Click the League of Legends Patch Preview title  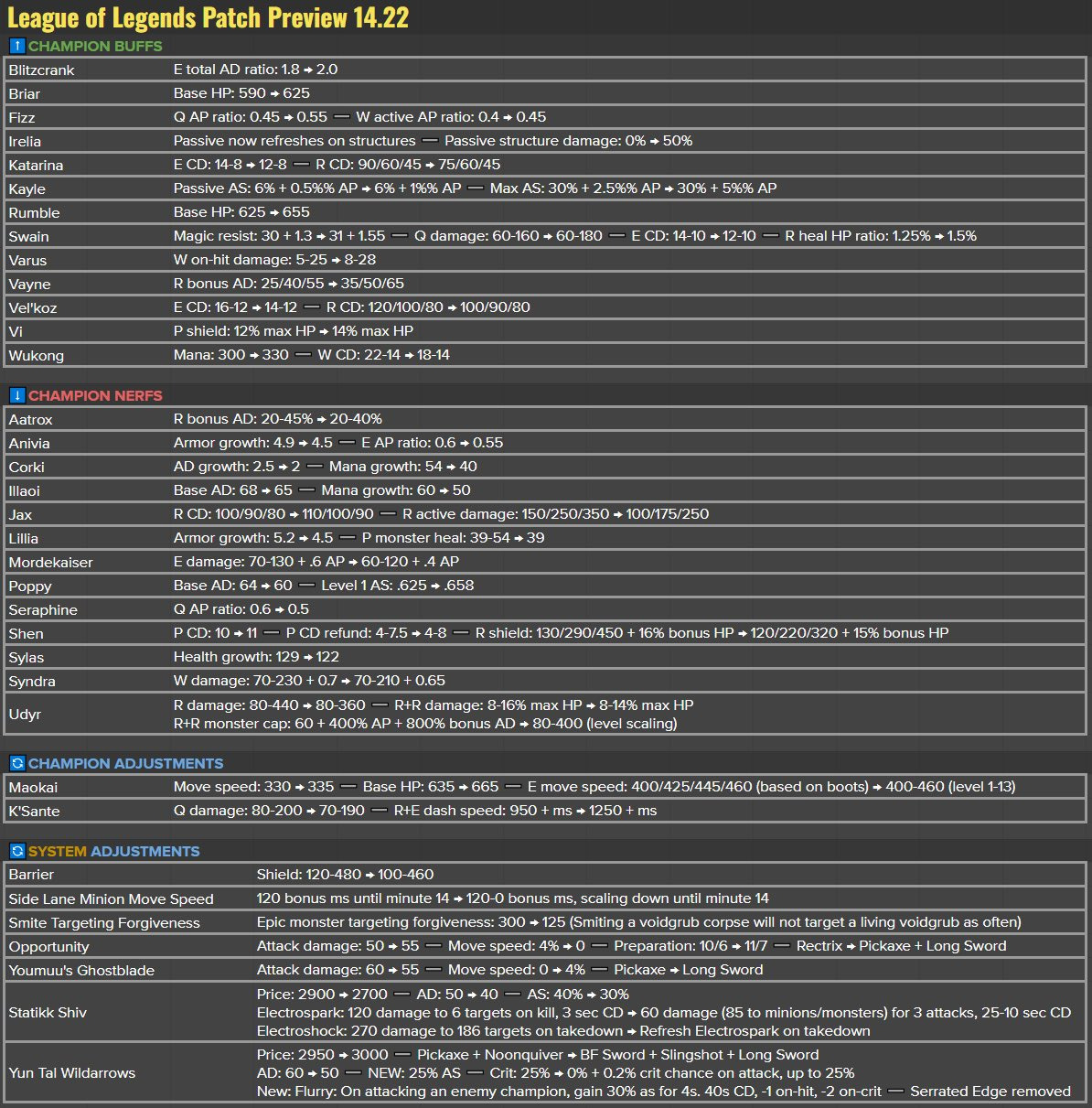[x=208, y=16]
